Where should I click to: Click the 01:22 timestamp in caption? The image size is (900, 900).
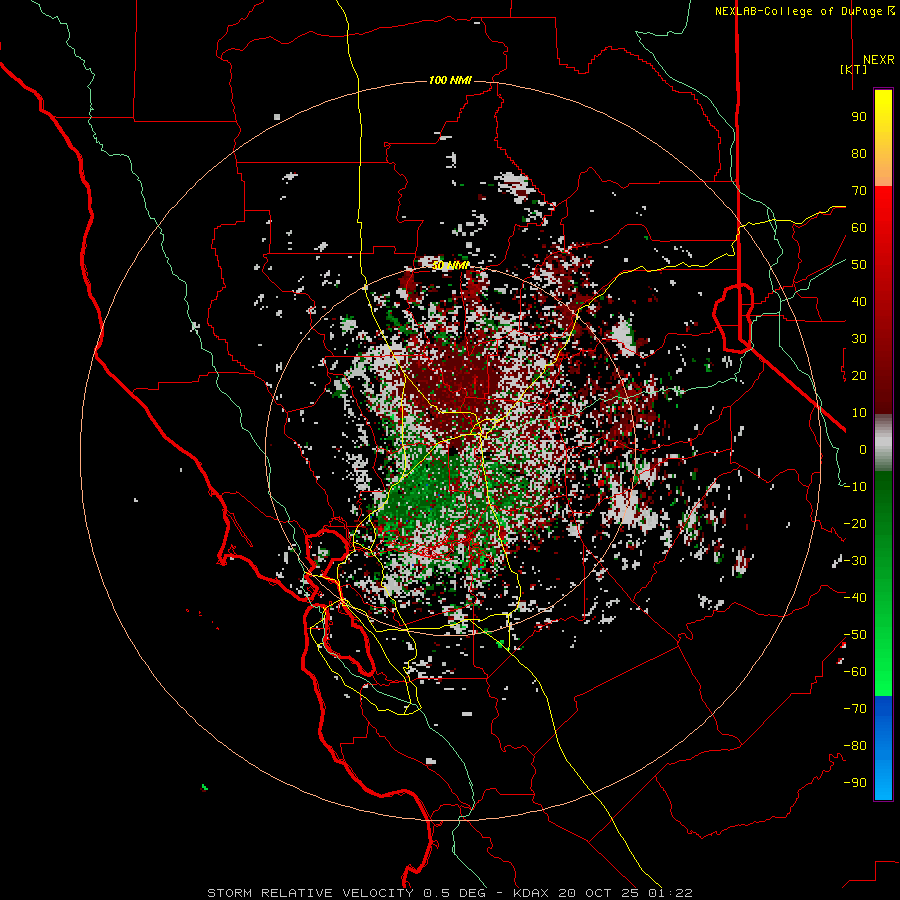coord(670,893)
